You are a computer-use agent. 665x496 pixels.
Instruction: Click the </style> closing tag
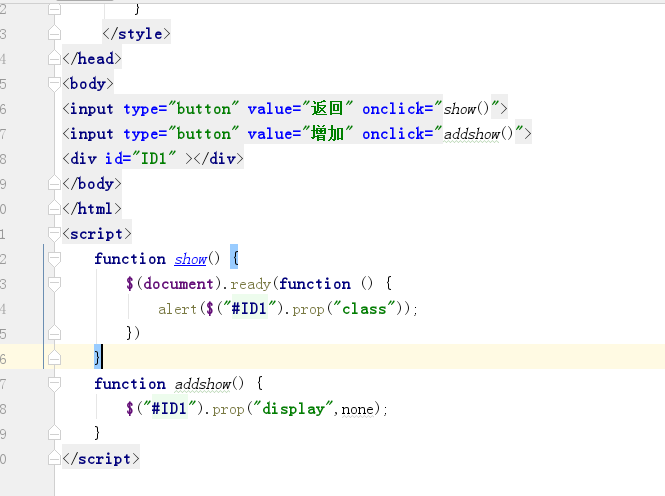click(x=137, y=33)
